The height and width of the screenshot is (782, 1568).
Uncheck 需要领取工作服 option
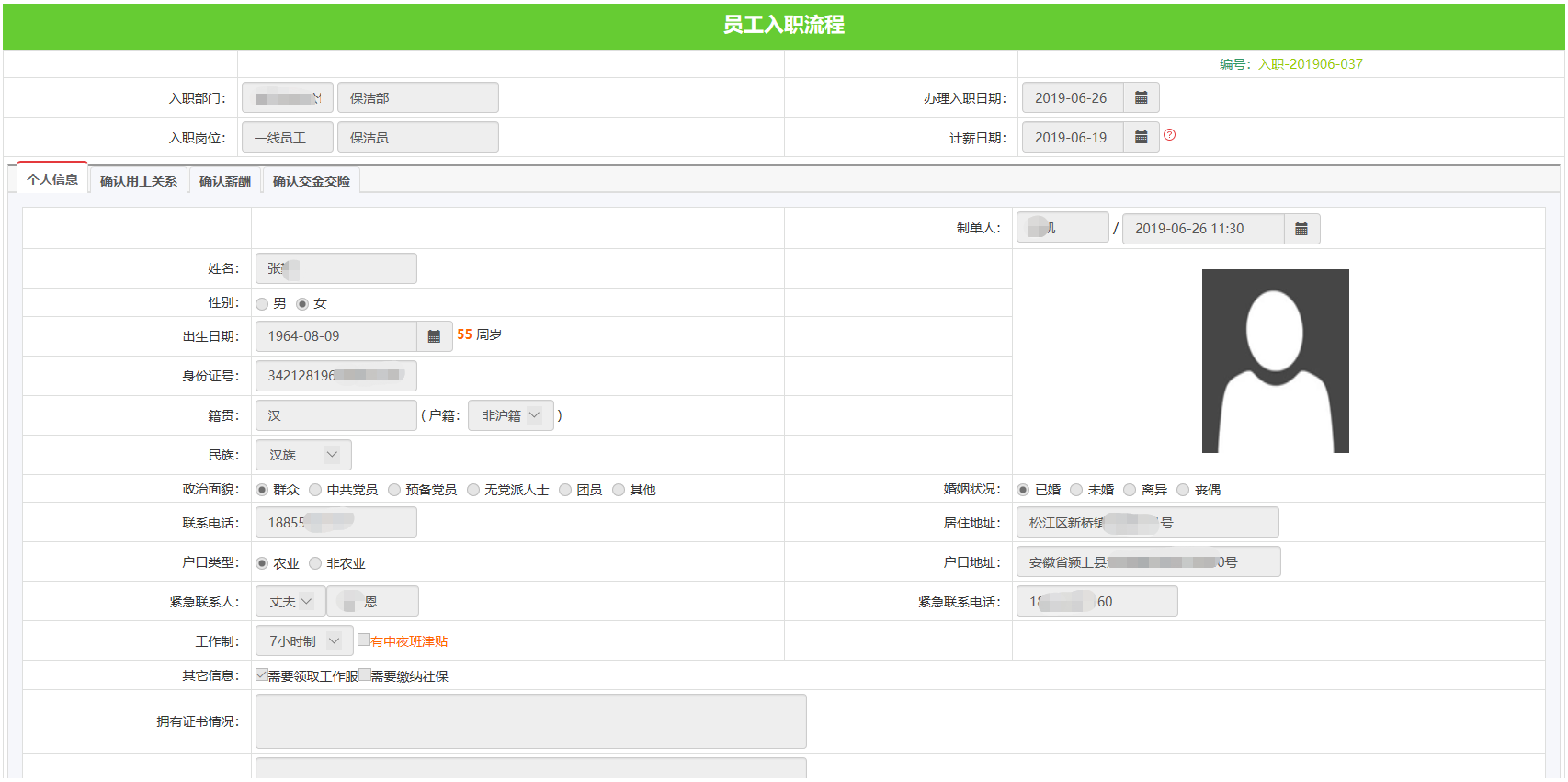[262, 675]
